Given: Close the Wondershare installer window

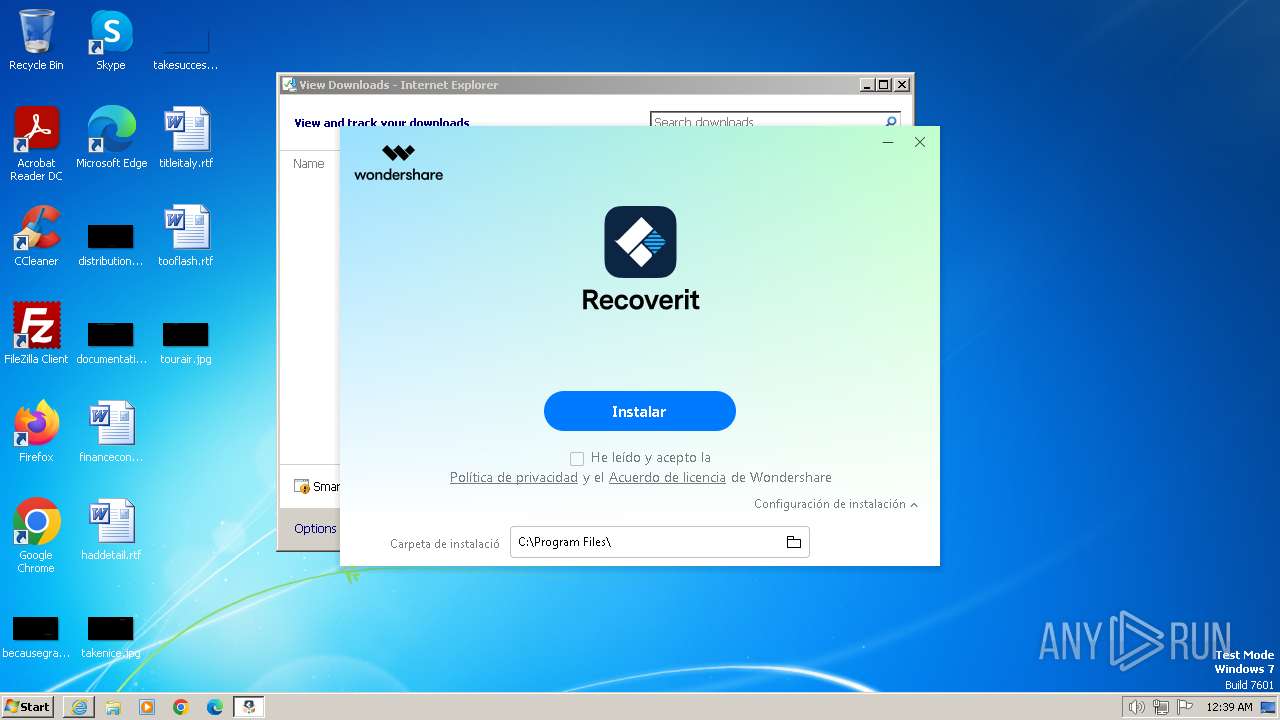Looking at the screenshot, I should (x=920, y=142).
